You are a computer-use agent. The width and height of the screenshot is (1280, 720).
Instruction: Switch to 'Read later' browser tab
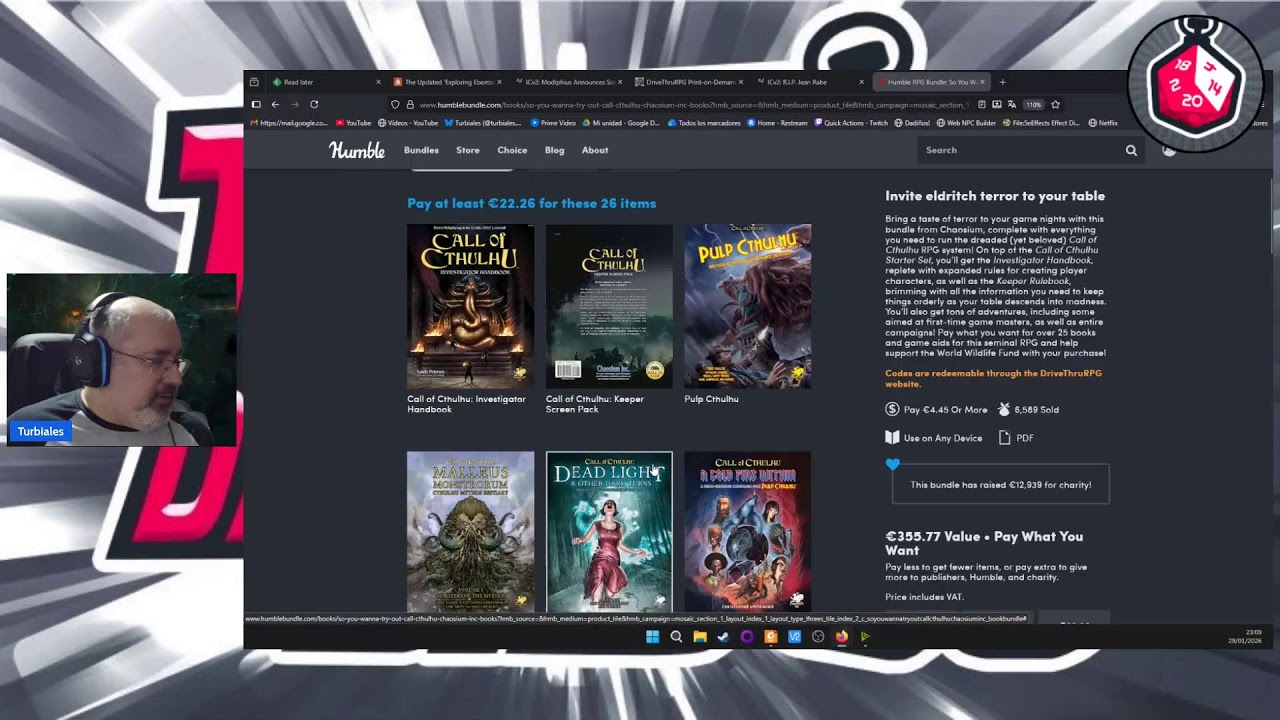click(x=327, y=82)
